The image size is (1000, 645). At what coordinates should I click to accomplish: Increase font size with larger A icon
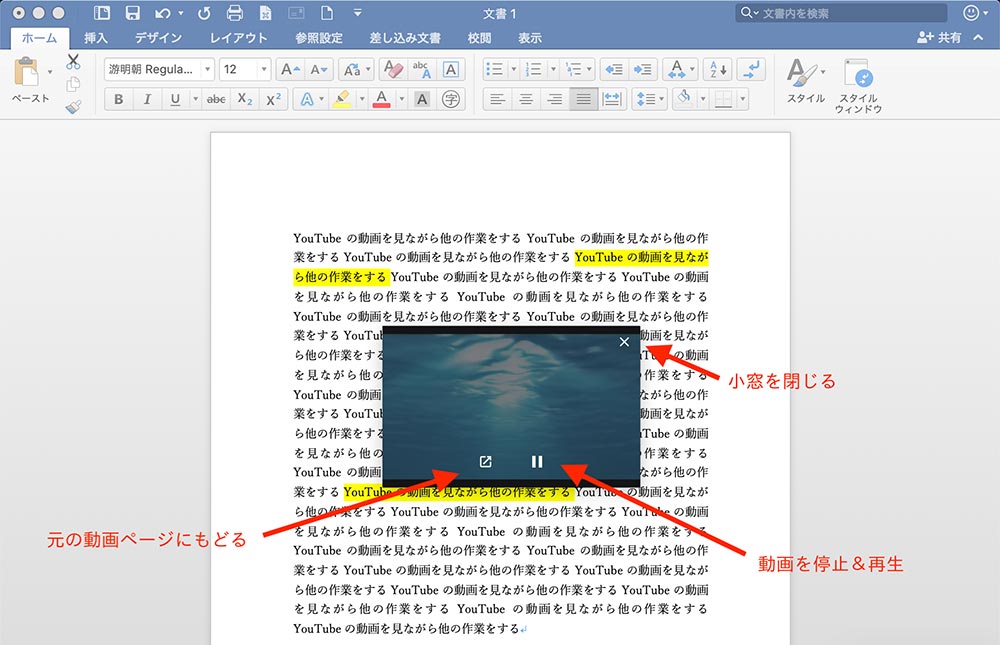point(290,70)
